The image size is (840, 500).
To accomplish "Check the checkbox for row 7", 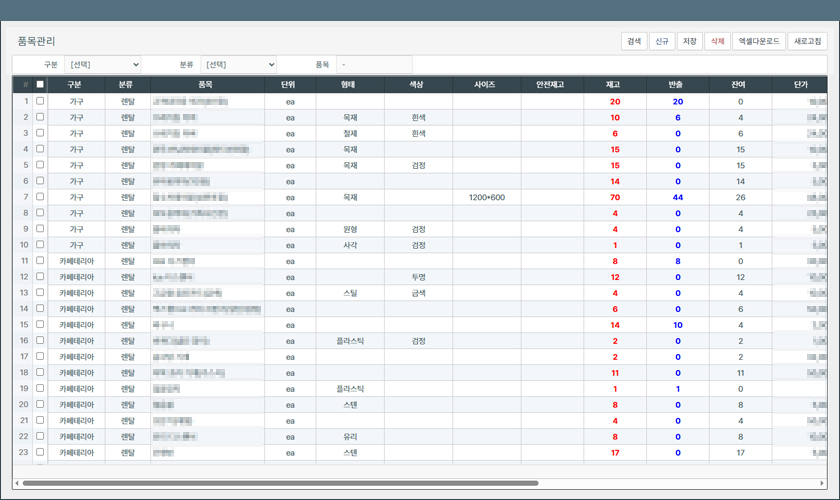I will (x=40, y=197).
